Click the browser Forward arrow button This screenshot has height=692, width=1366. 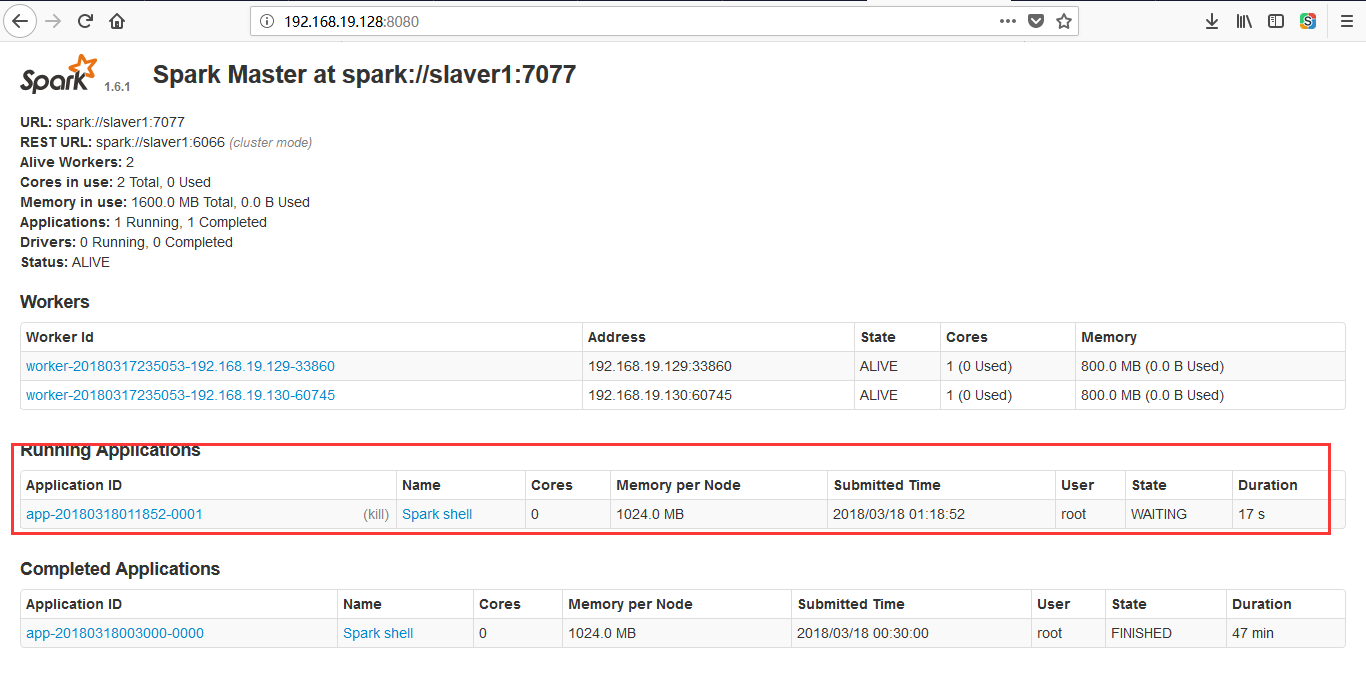pyautogui.click(x=54, y=21)
